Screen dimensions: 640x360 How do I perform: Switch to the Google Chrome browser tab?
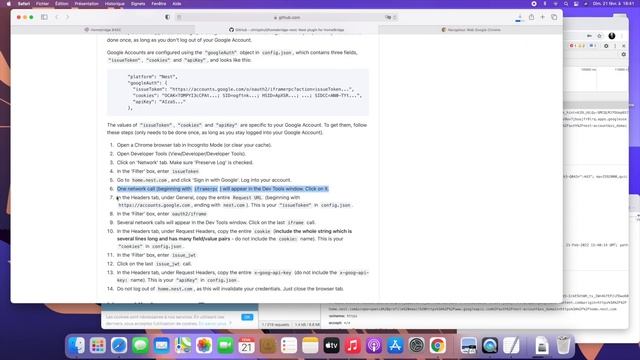tap(471, 30)
